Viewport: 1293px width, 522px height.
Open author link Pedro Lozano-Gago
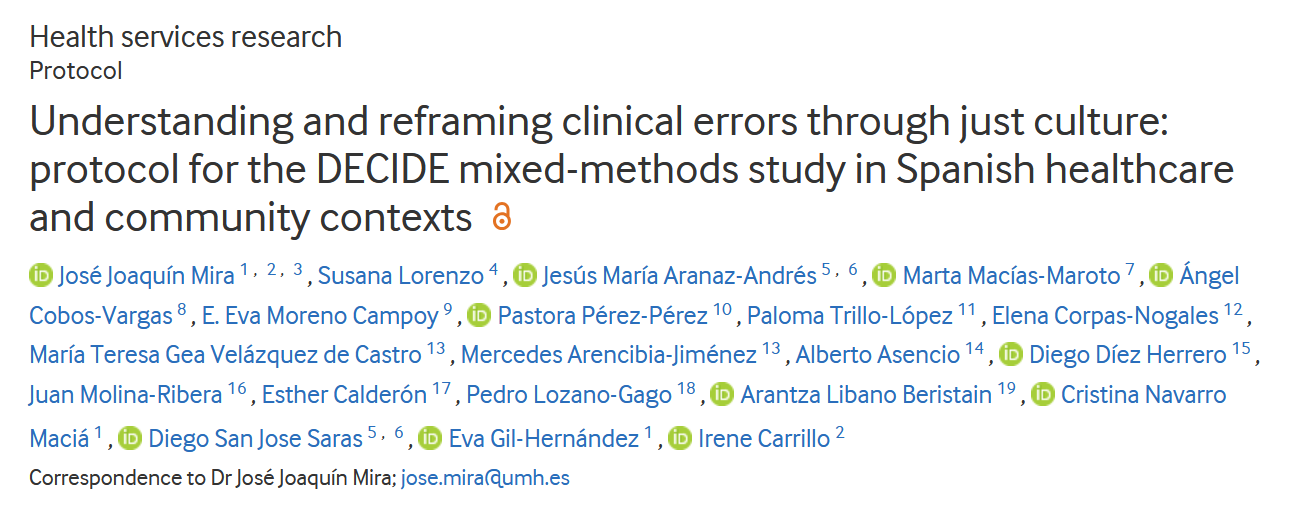pos(569,395)
